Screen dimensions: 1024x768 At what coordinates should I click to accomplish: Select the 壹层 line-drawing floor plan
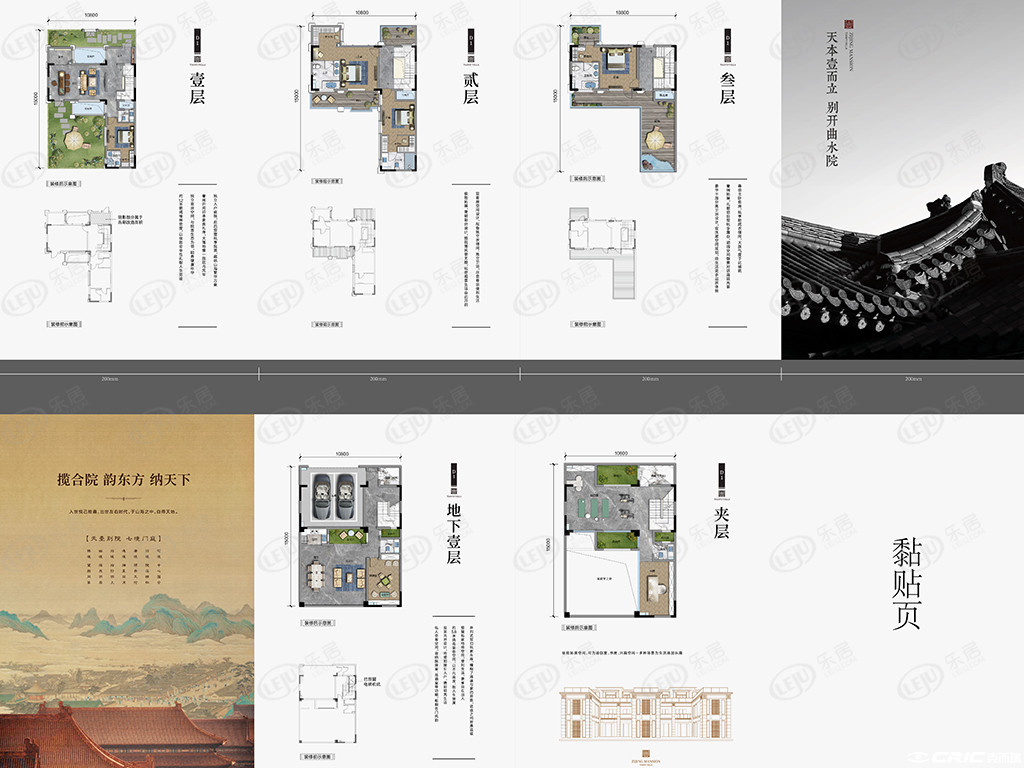click(80, 255)
